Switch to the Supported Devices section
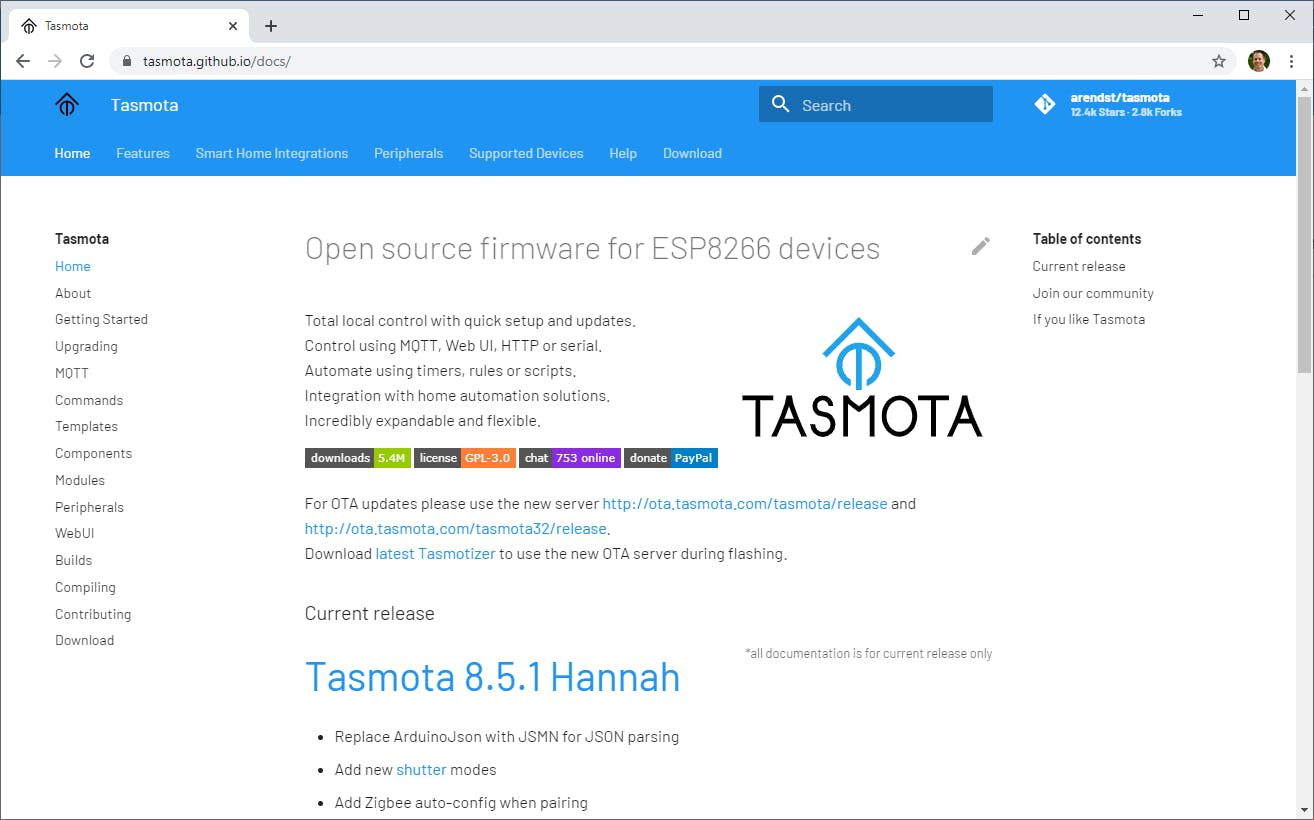The height and width of the screenshot is (820, 1314). coord(526,153)
